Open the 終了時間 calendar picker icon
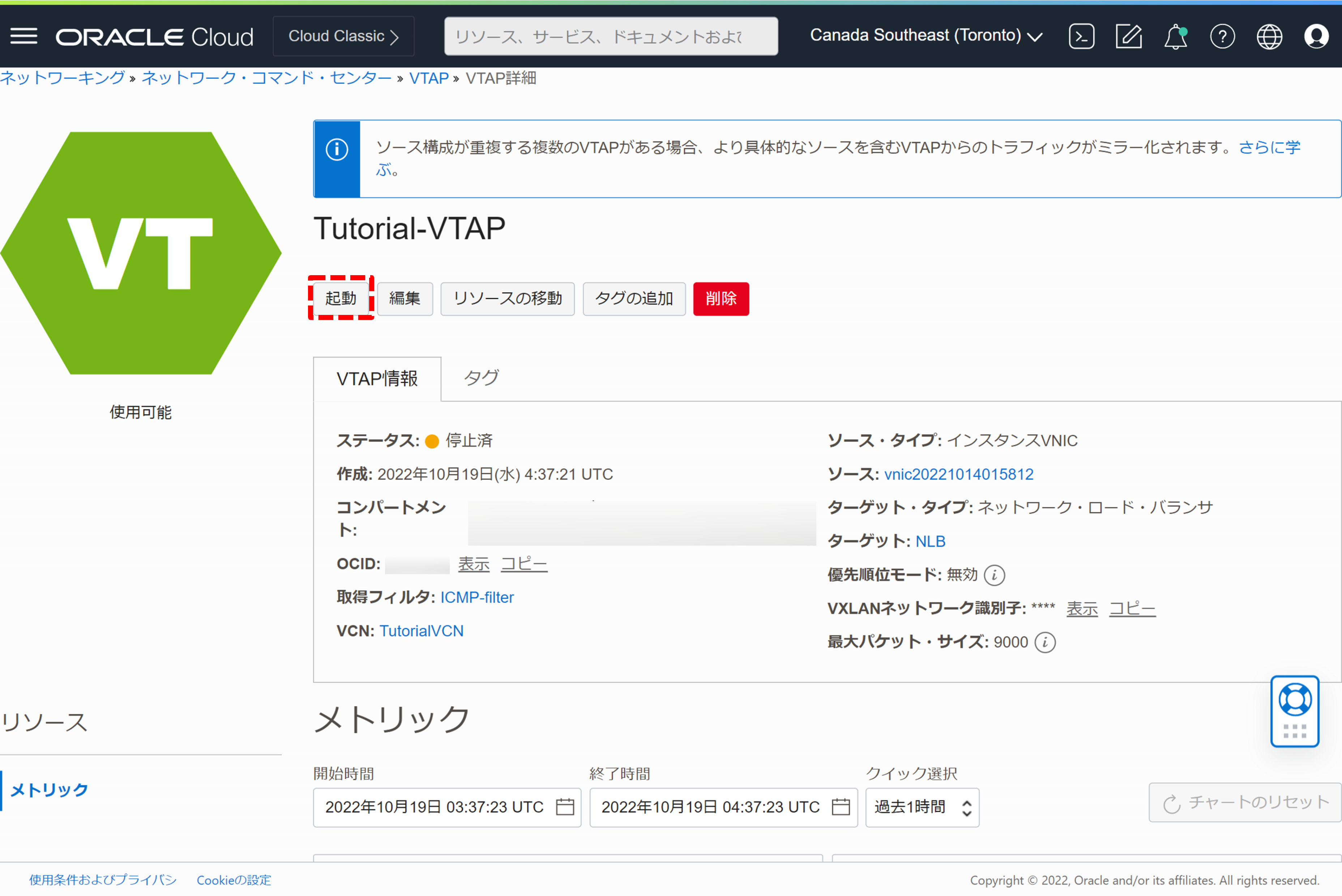The width and height of the screenshot is (1342, 896). coord(841,807)
